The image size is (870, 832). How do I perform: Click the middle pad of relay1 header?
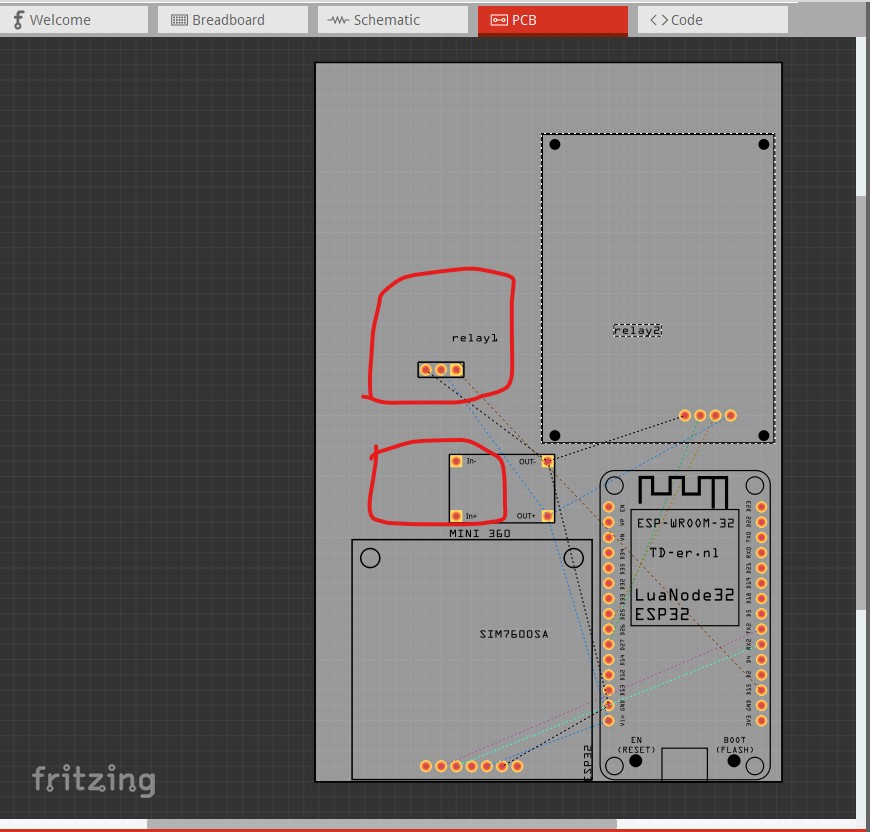(441, 369)
